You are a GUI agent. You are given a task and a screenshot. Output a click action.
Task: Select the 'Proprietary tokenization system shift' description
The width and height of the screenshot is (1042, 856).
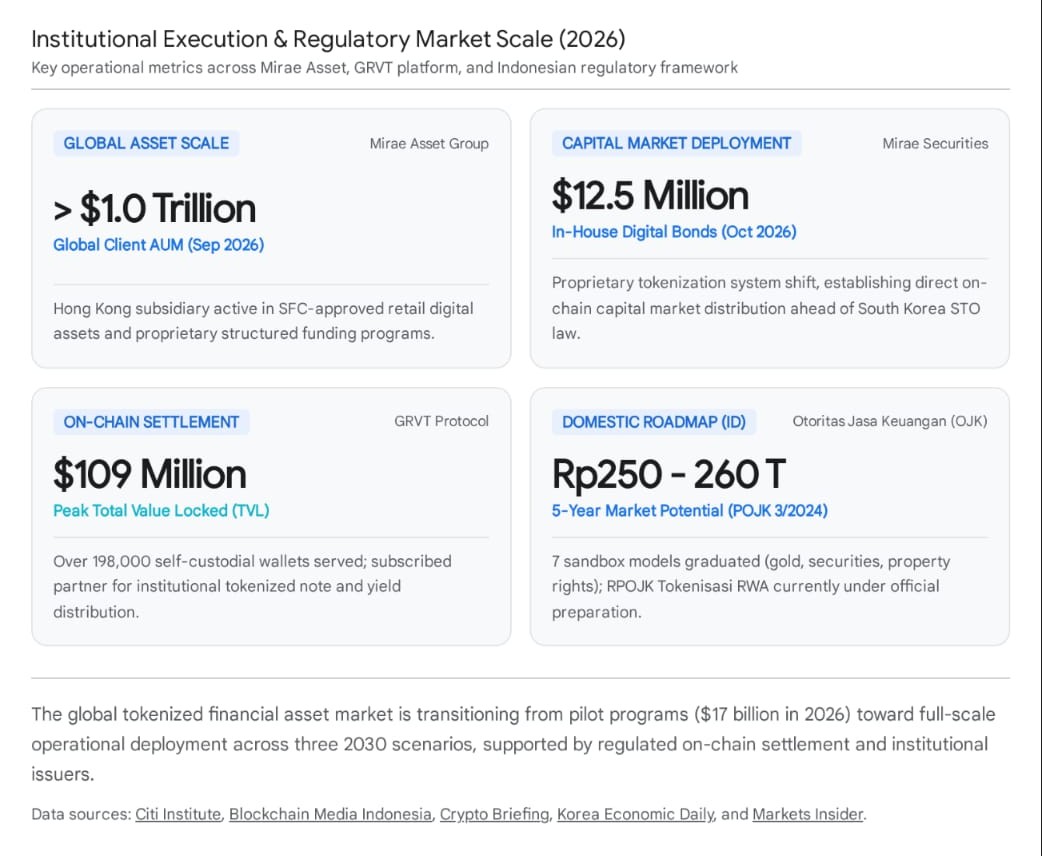770,308
